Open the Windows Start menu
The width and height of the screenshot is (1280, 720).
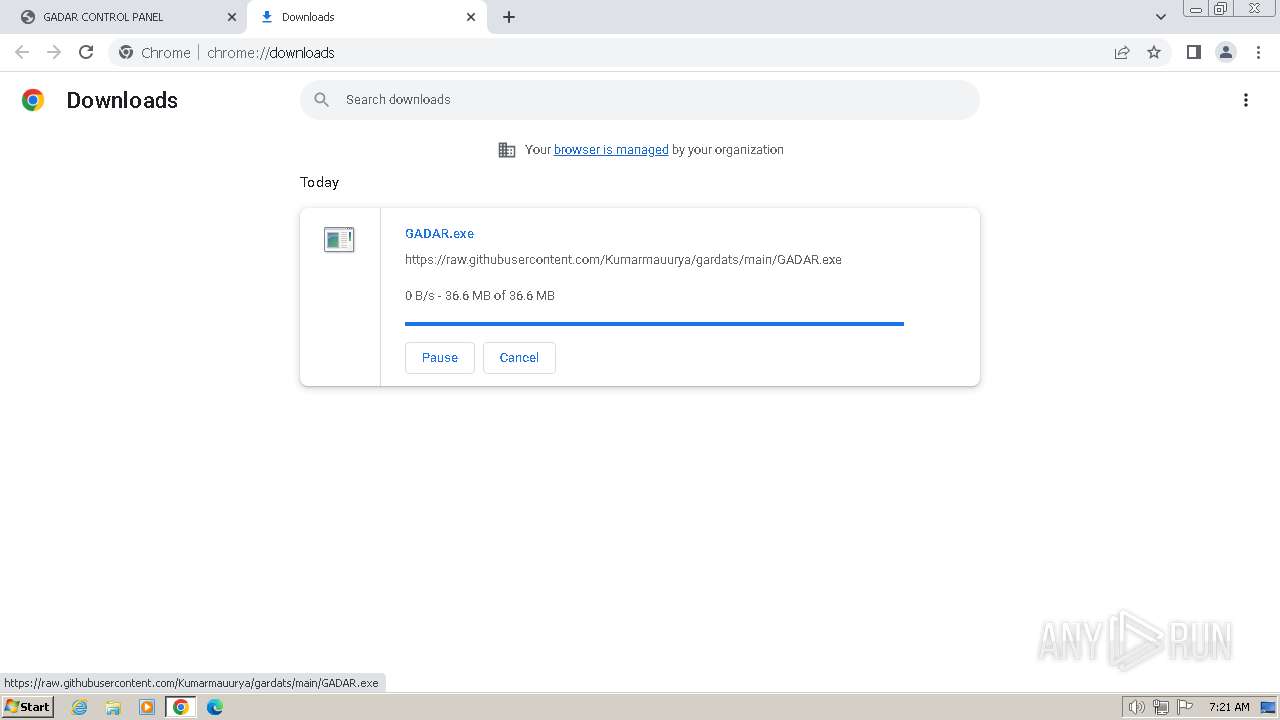(28, 707)
